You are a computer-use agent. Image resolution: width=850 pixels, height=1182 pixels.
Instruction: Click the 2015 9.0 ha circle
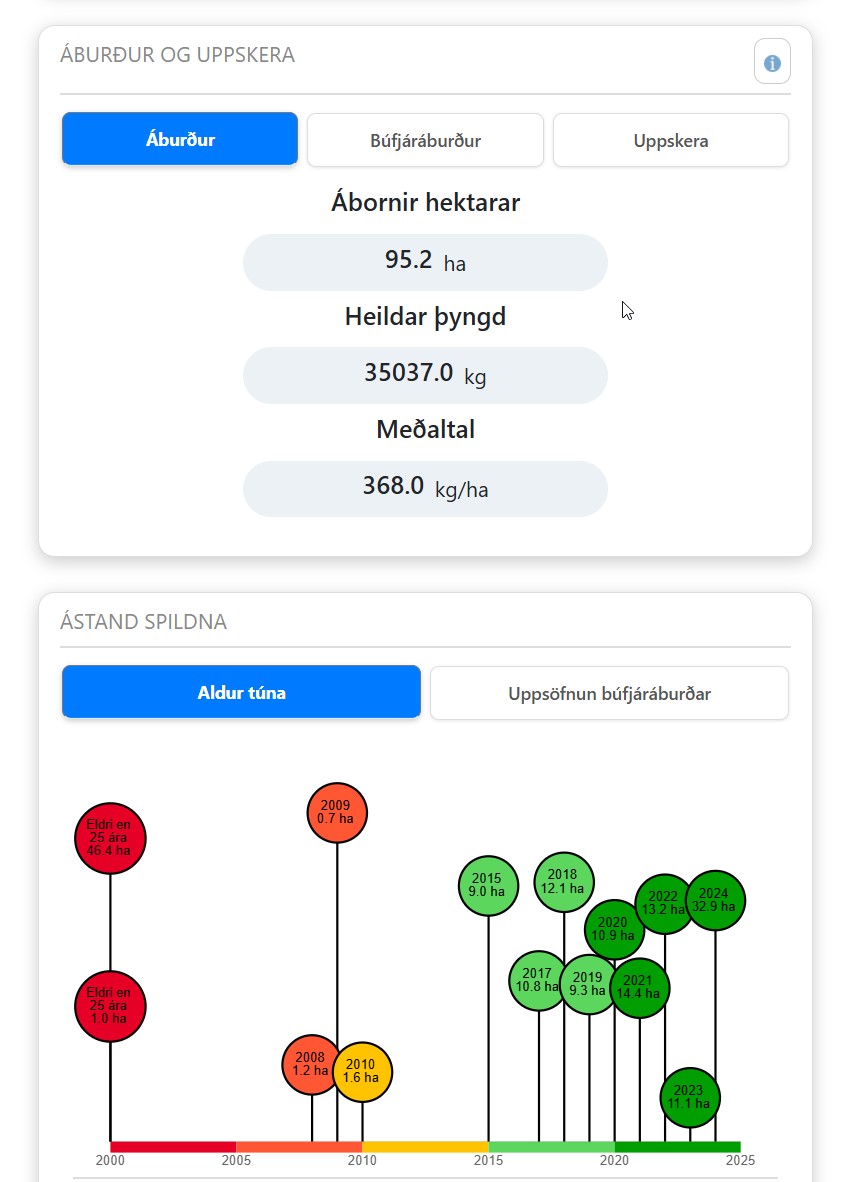click(488, 886)
